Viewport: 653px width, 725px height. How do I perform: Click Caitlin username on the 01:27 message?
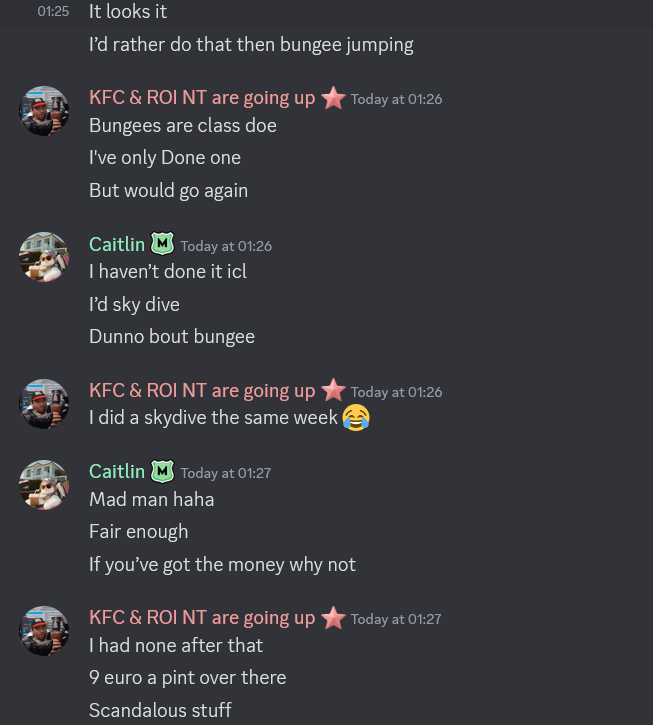pyautogui.click(x=117, y=472)
